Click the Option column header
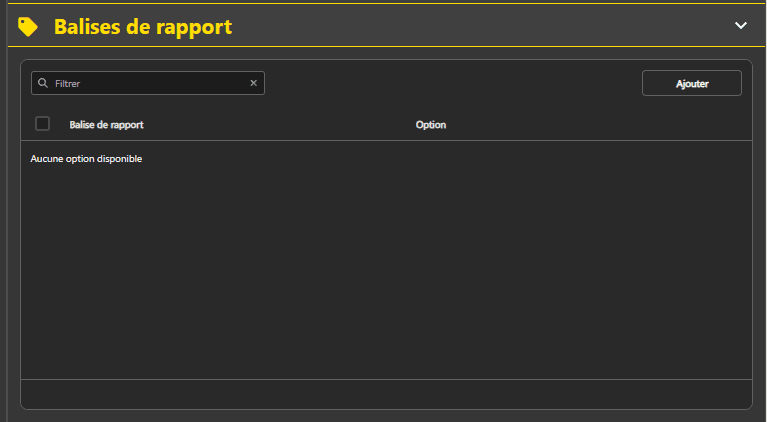The height and width of the screenshot is (422, 767). [x=431, y=125]
